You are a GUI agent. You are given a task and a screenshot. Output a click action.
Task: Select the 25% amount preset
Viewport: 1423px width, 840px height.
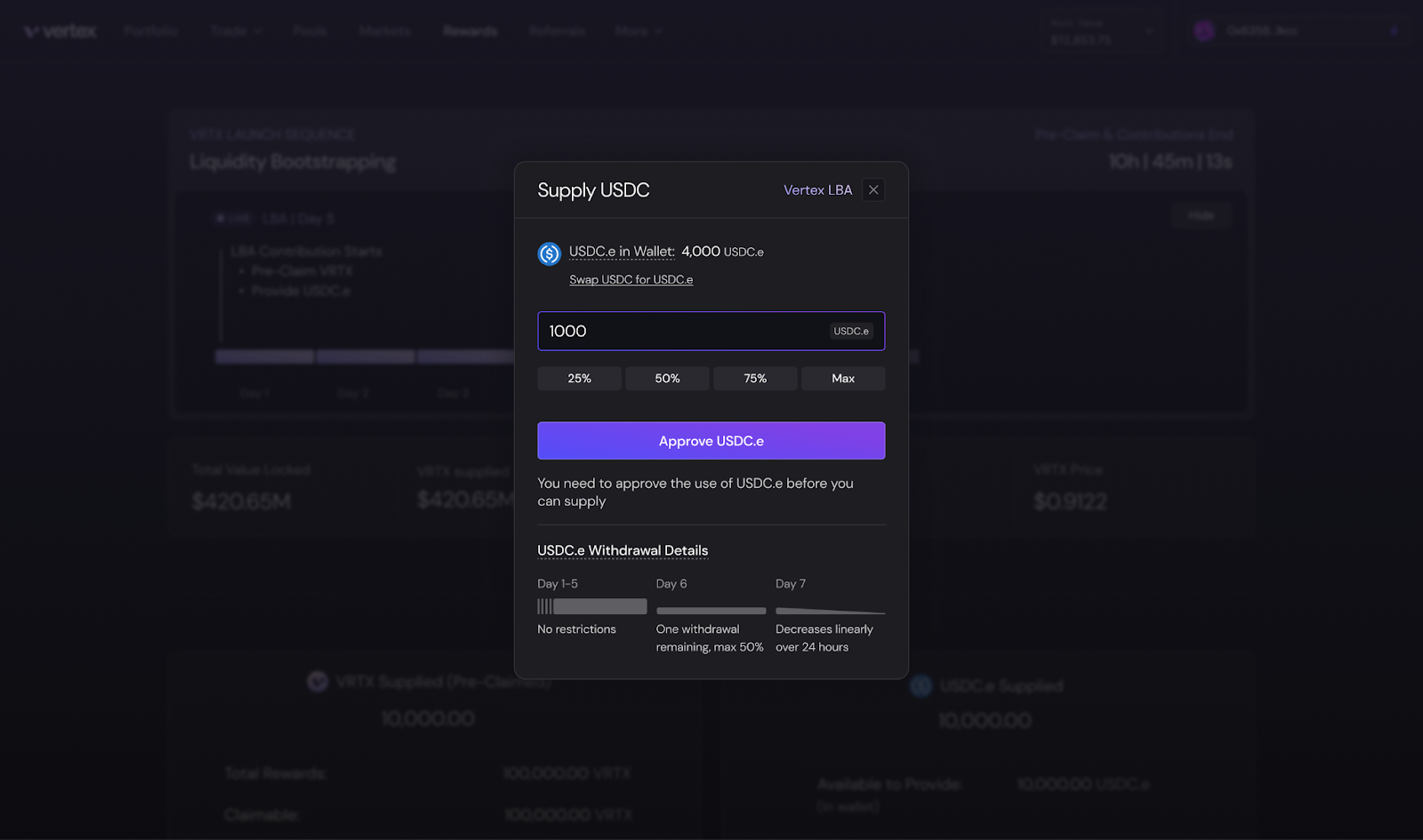579,379
